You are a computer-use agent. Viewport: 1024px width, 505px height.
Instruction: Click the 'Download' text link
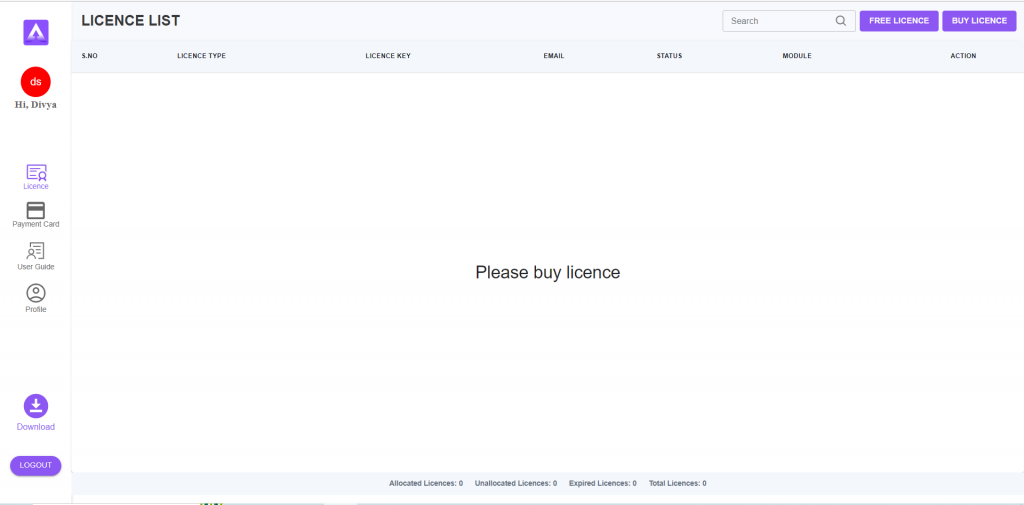pos(36,427)
